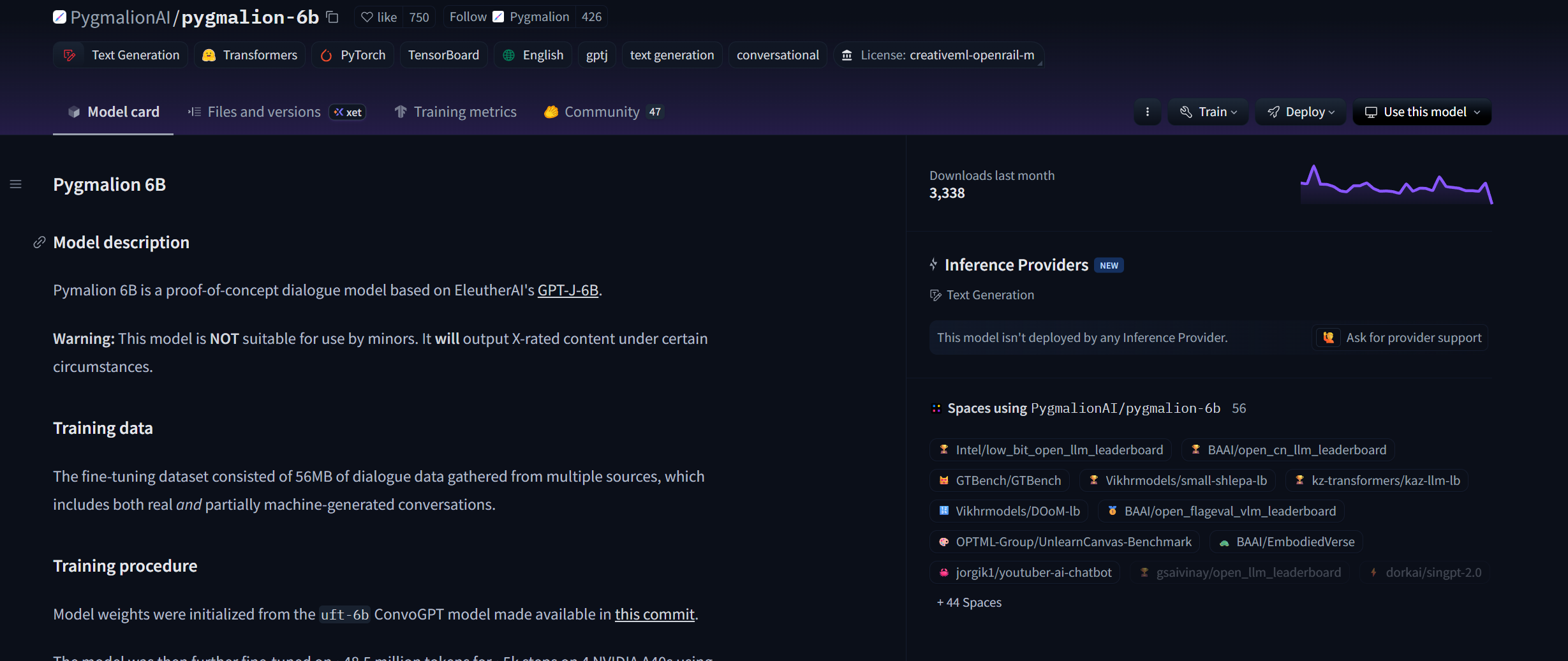Screen dimensions: 1568x661
Task: Open the Deploy dropdown
Action: click(x=1301, y=112)
